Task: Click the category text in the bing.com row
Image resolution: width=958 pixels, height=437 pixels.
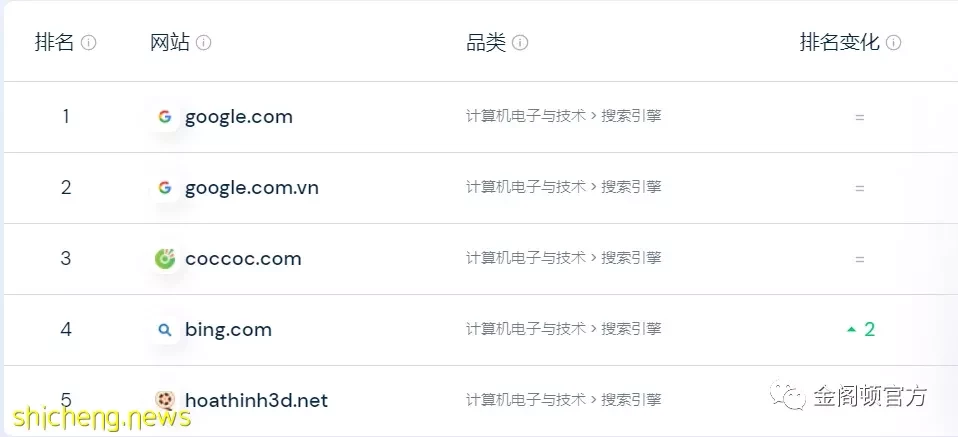Action: [563, 329]
